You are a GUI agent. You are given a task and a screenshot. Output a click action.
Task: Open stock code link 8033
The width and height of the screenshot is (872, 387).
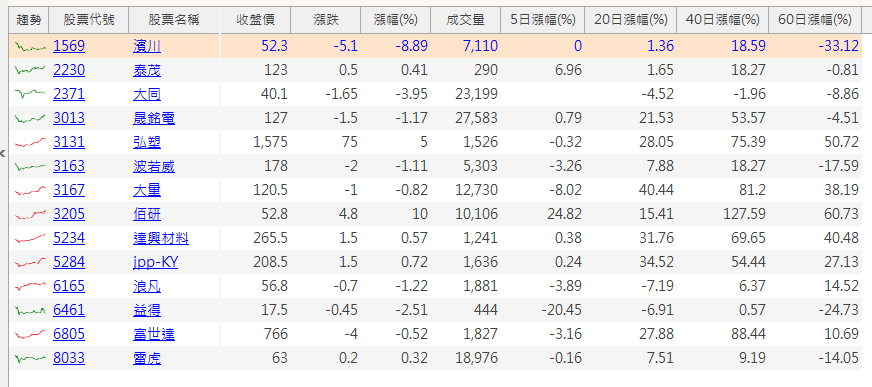click(69, 358)
